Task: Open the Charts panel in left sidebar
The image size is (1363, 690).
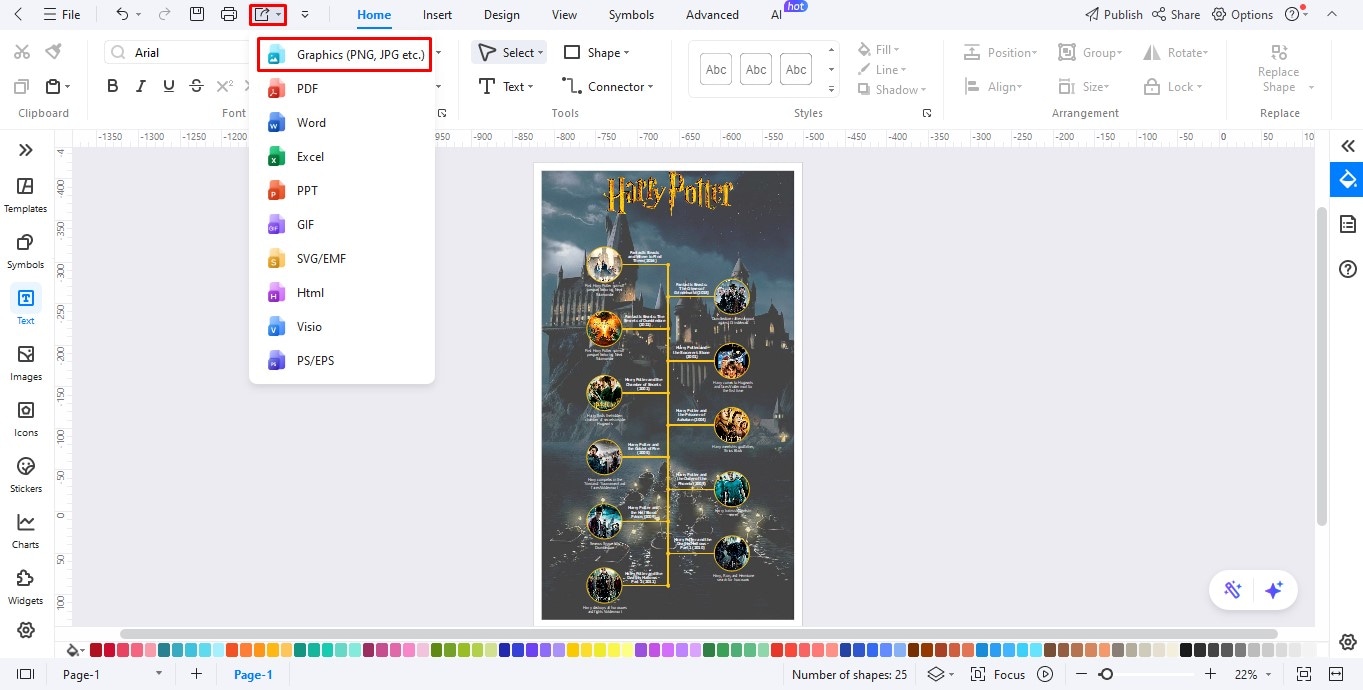Action: tap(26, 531)
